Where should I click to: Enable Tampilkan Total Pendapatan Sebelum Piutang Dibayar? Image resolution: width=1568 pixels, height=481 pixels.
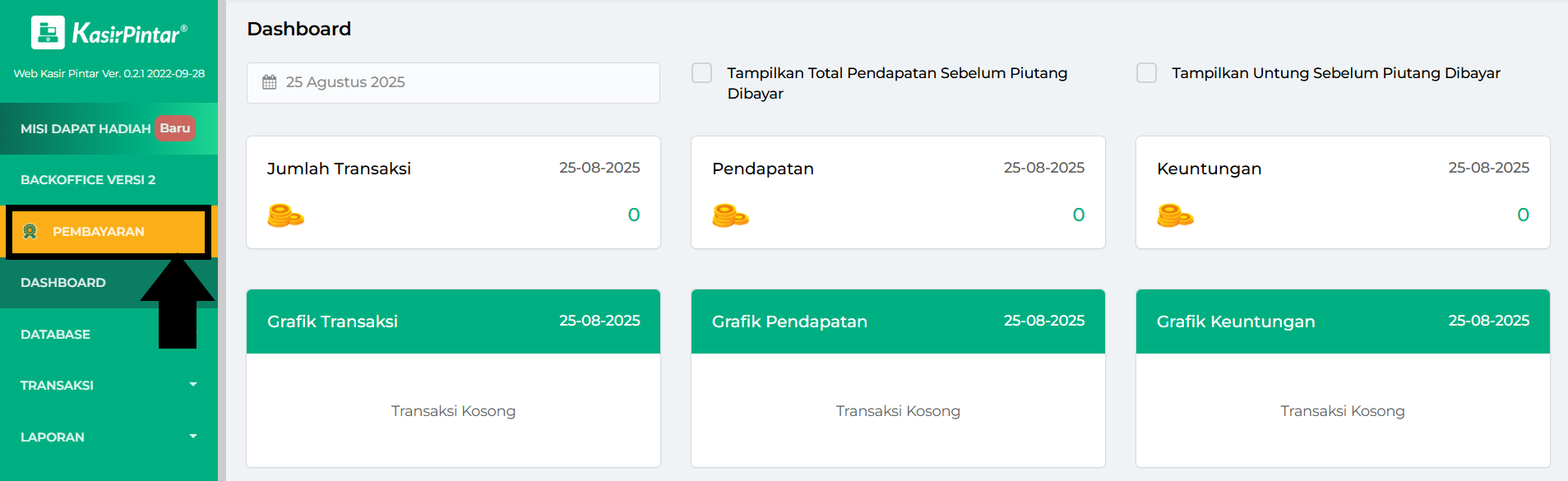click(x=702, y=73)
